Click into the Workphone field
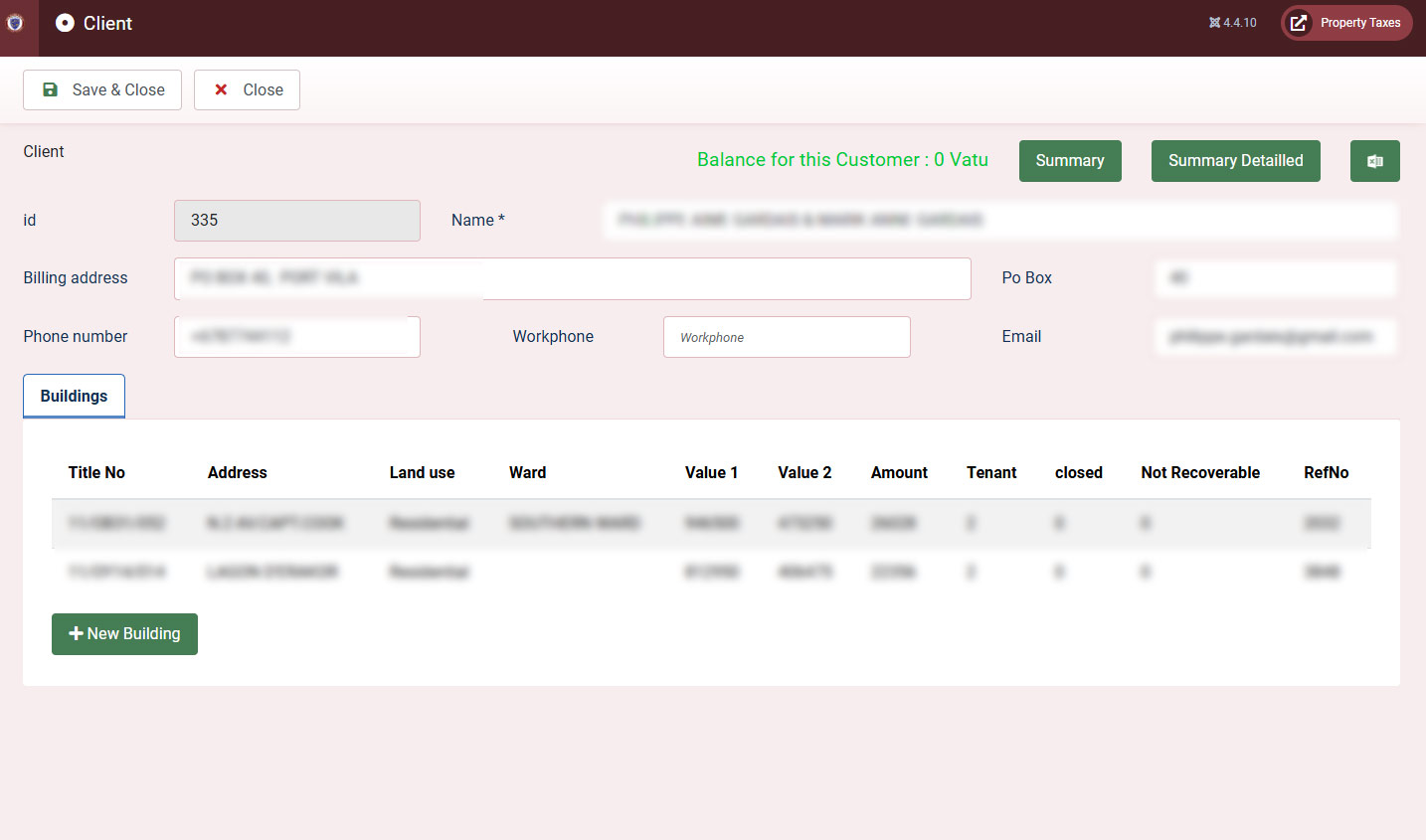1426x840 pixels. point(786,337)
